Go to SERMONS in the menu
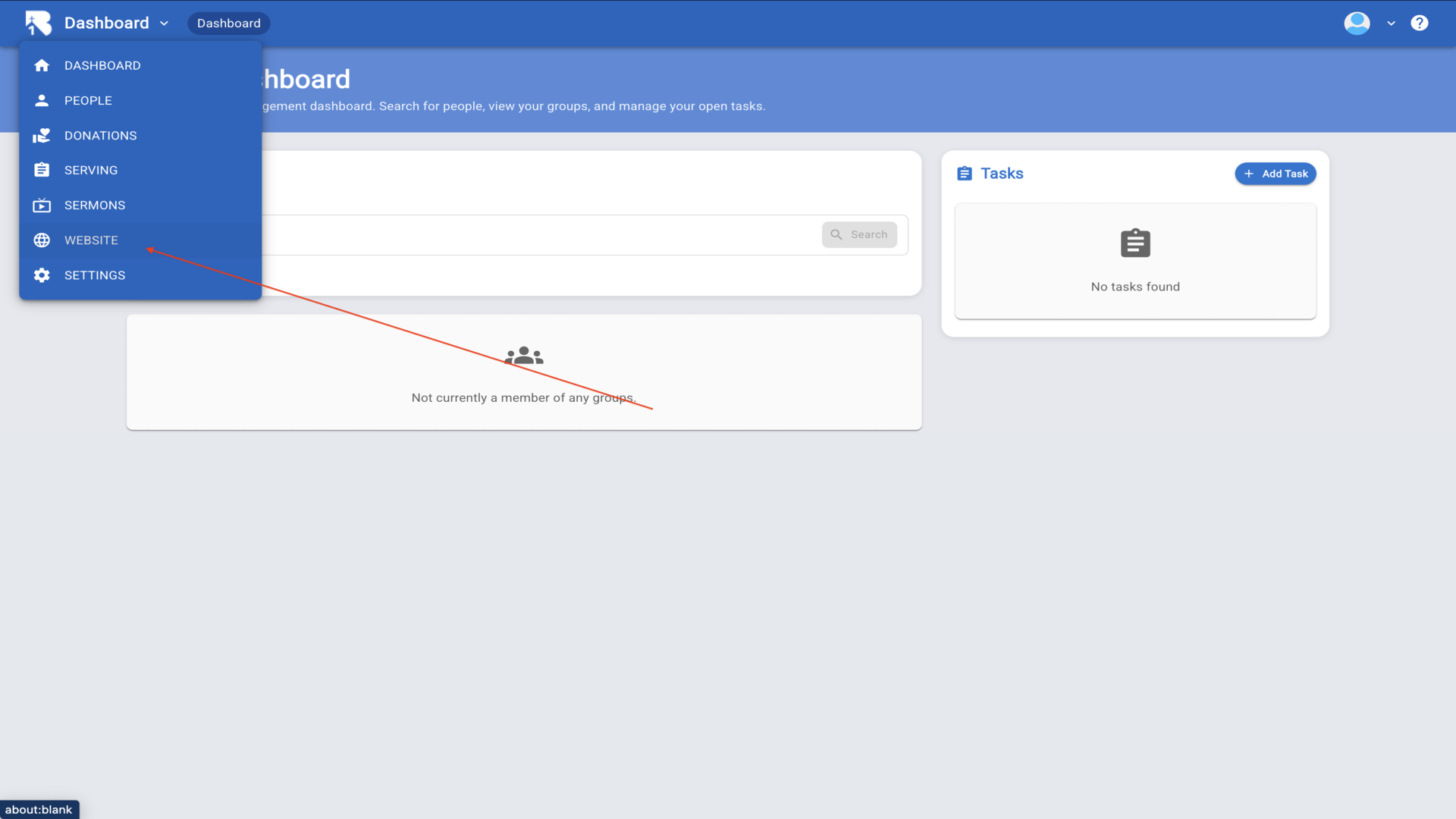1456x819 pixels. tap(95, 206)
